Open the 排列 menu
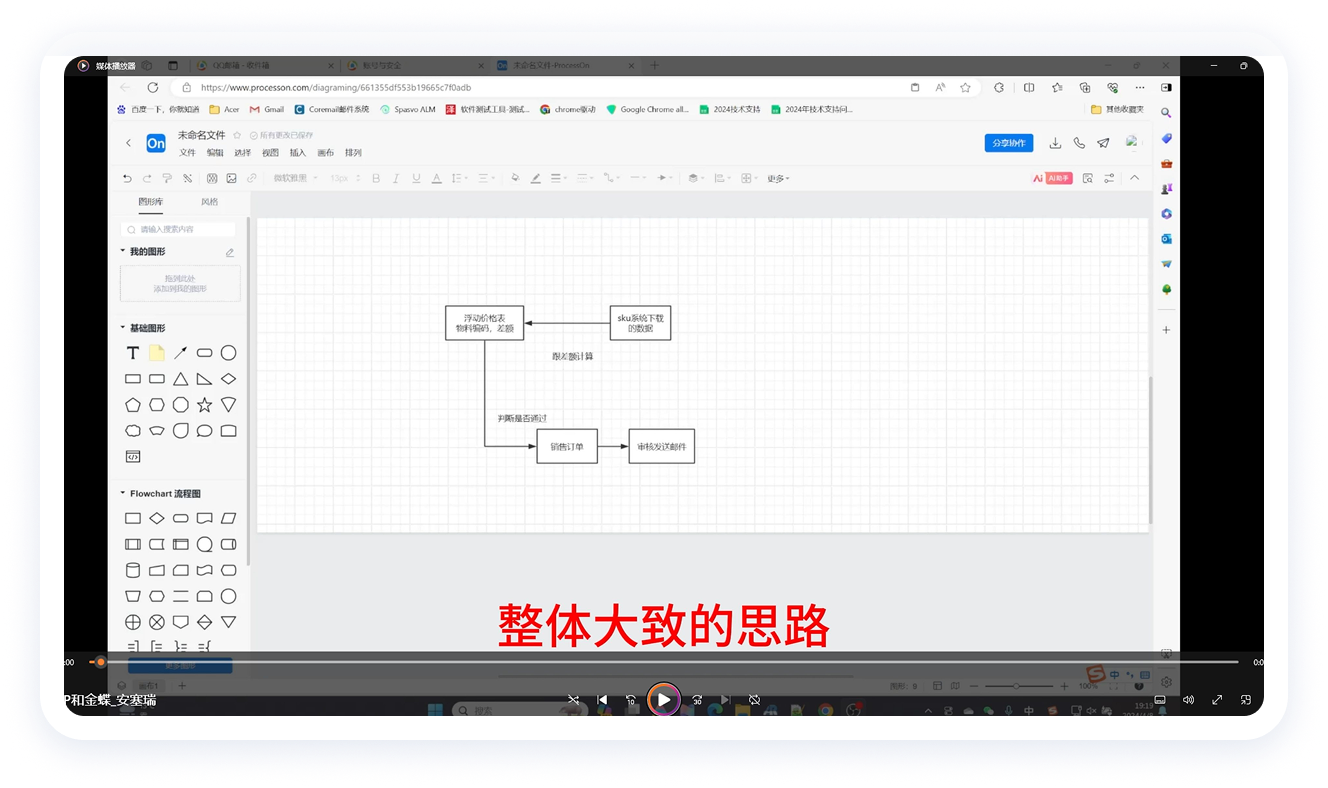The height and width of the screenshot is (788, 1328). click(353, 153)
